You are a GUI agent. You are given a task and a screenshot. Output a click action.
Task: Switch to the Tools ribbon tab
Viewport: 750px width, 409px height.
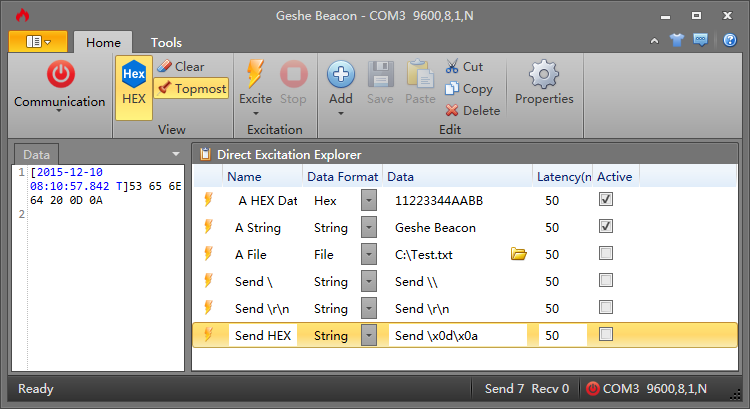click(x=166, y=43)
